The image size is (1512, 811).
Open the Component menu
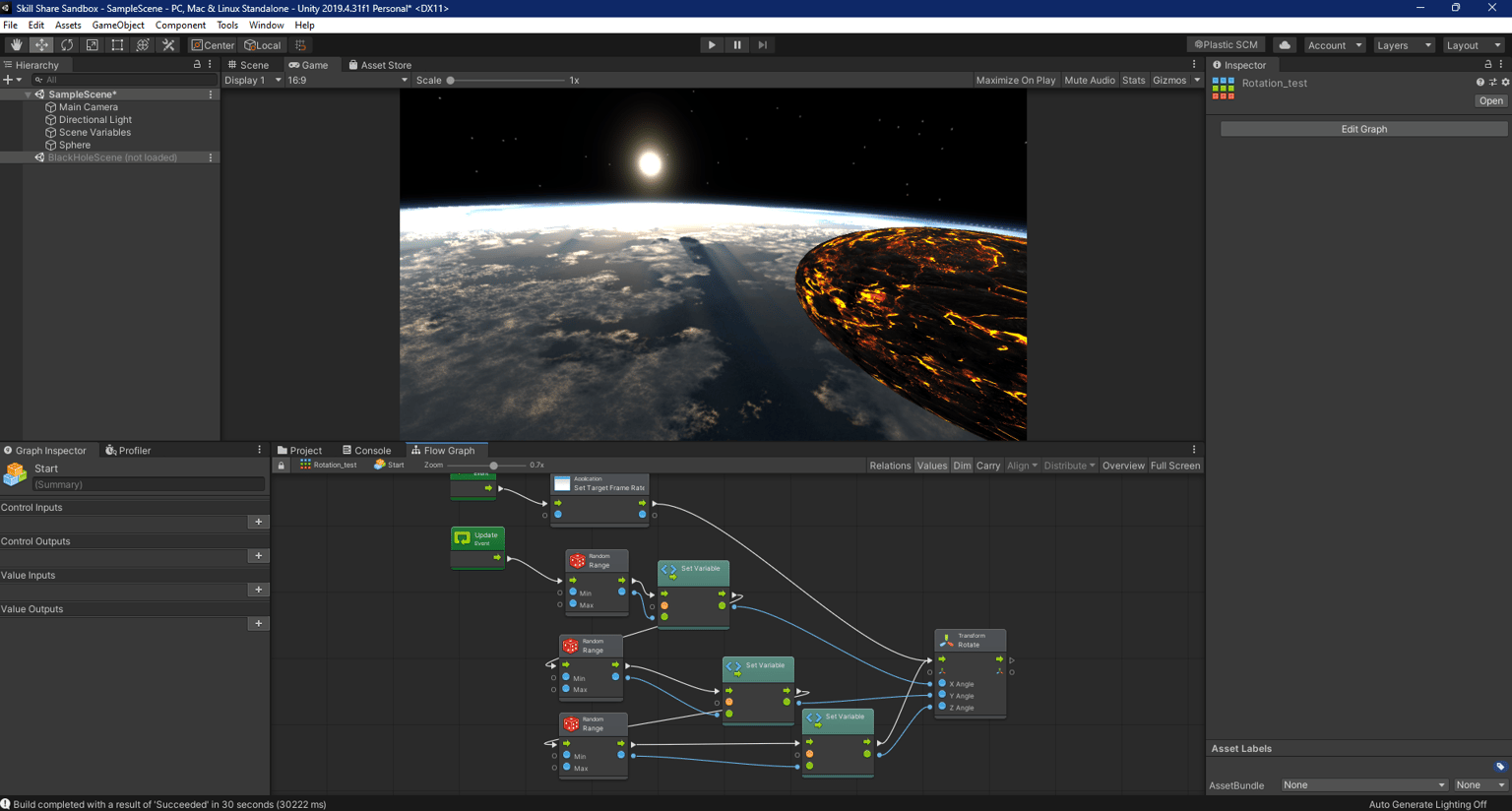point(180,26)
